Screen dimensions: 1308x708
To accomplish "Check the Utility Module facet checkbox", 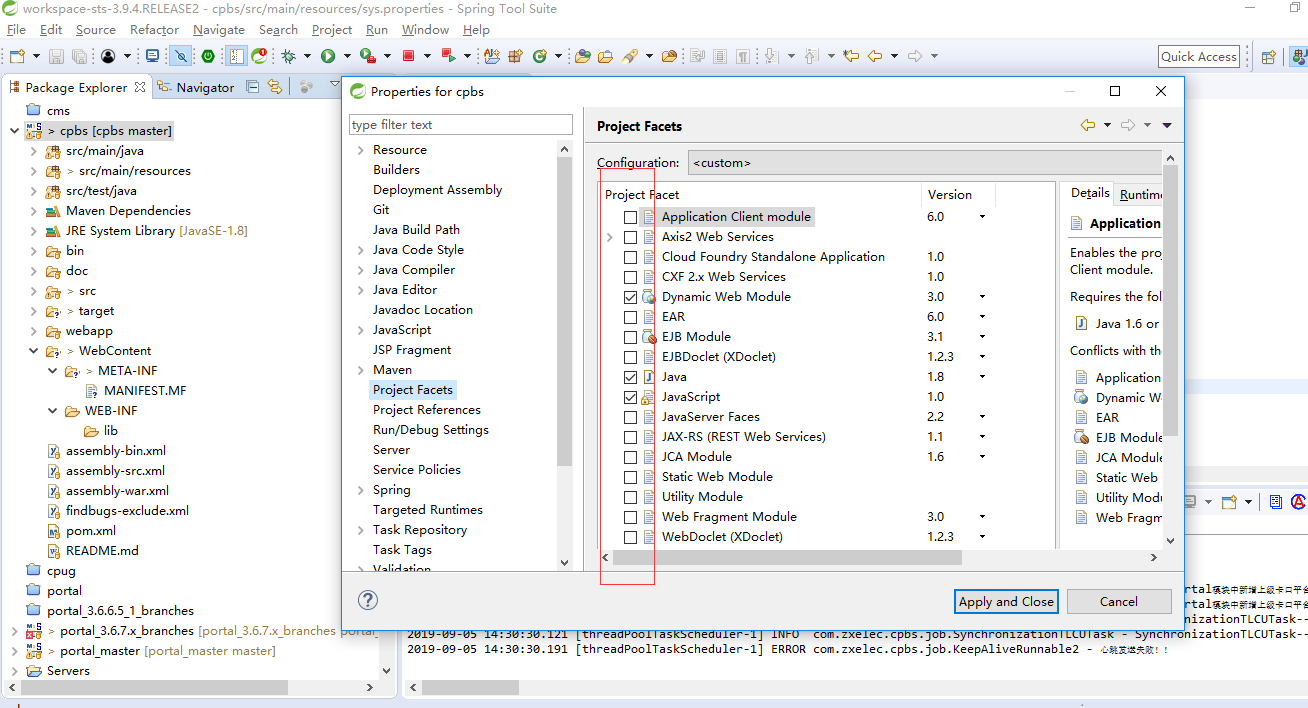I will click(x=630, y=497).
